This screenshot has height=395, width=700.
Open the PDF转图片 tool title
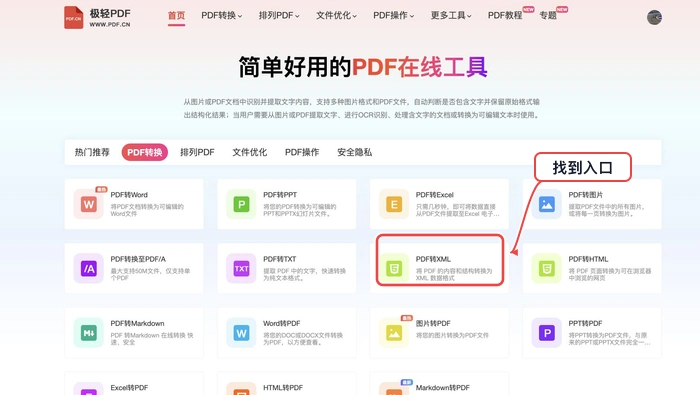[585, 195]
